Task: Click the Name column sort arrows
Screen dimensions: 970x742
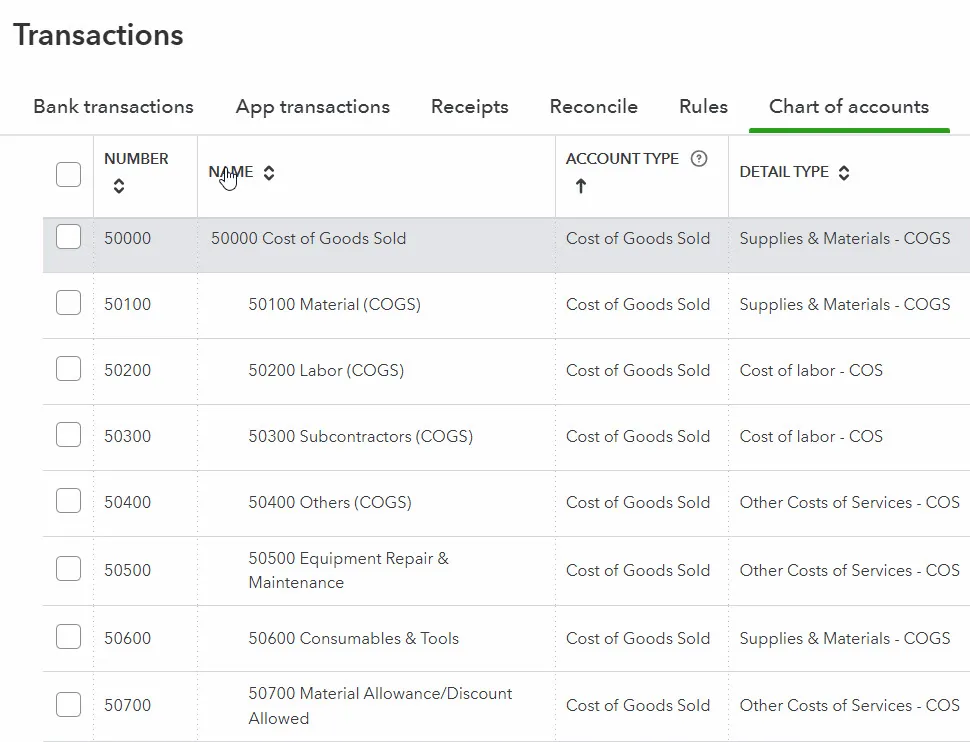Action: coord(269,173)
